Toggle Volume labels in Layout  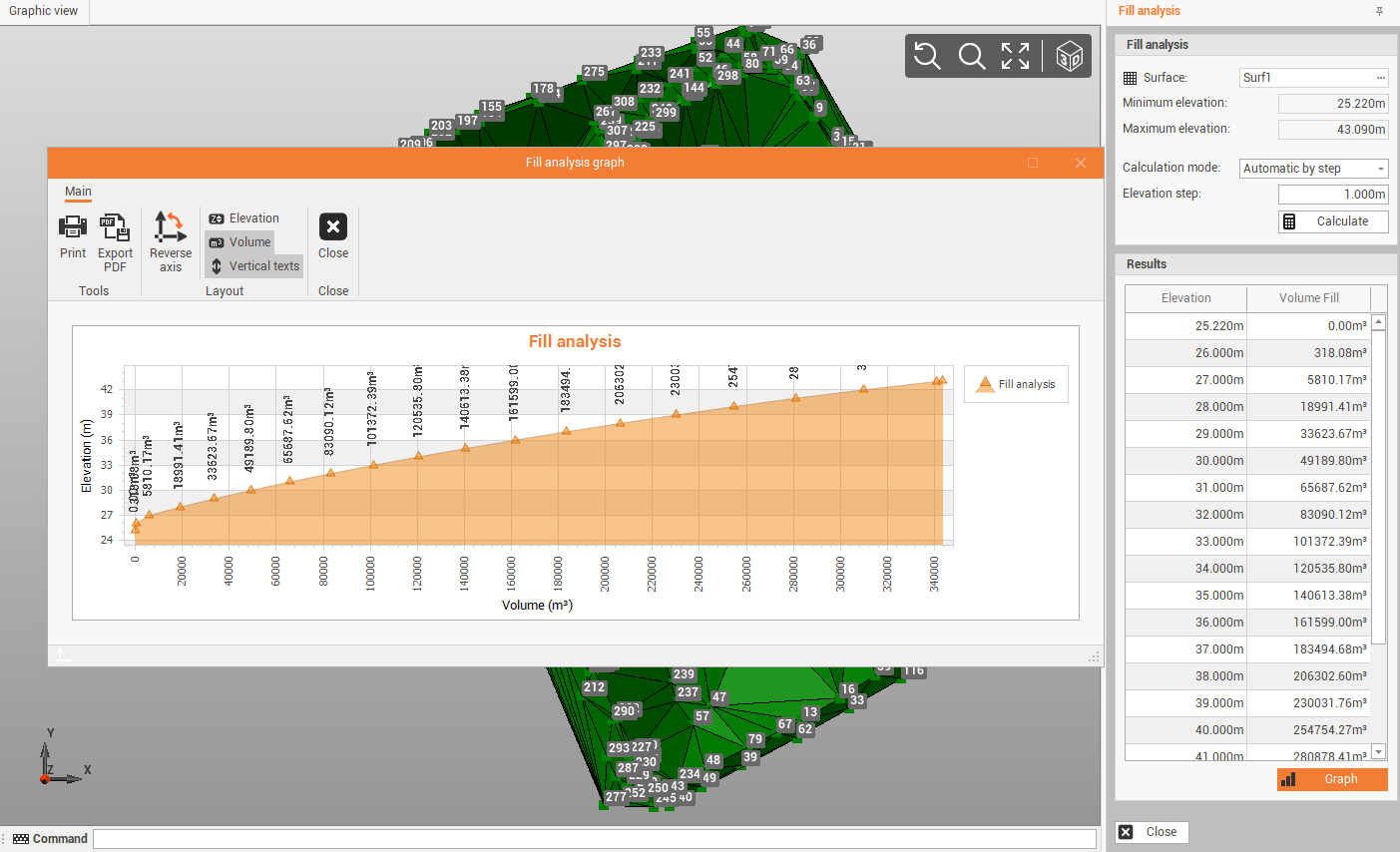tap(240, 242)
